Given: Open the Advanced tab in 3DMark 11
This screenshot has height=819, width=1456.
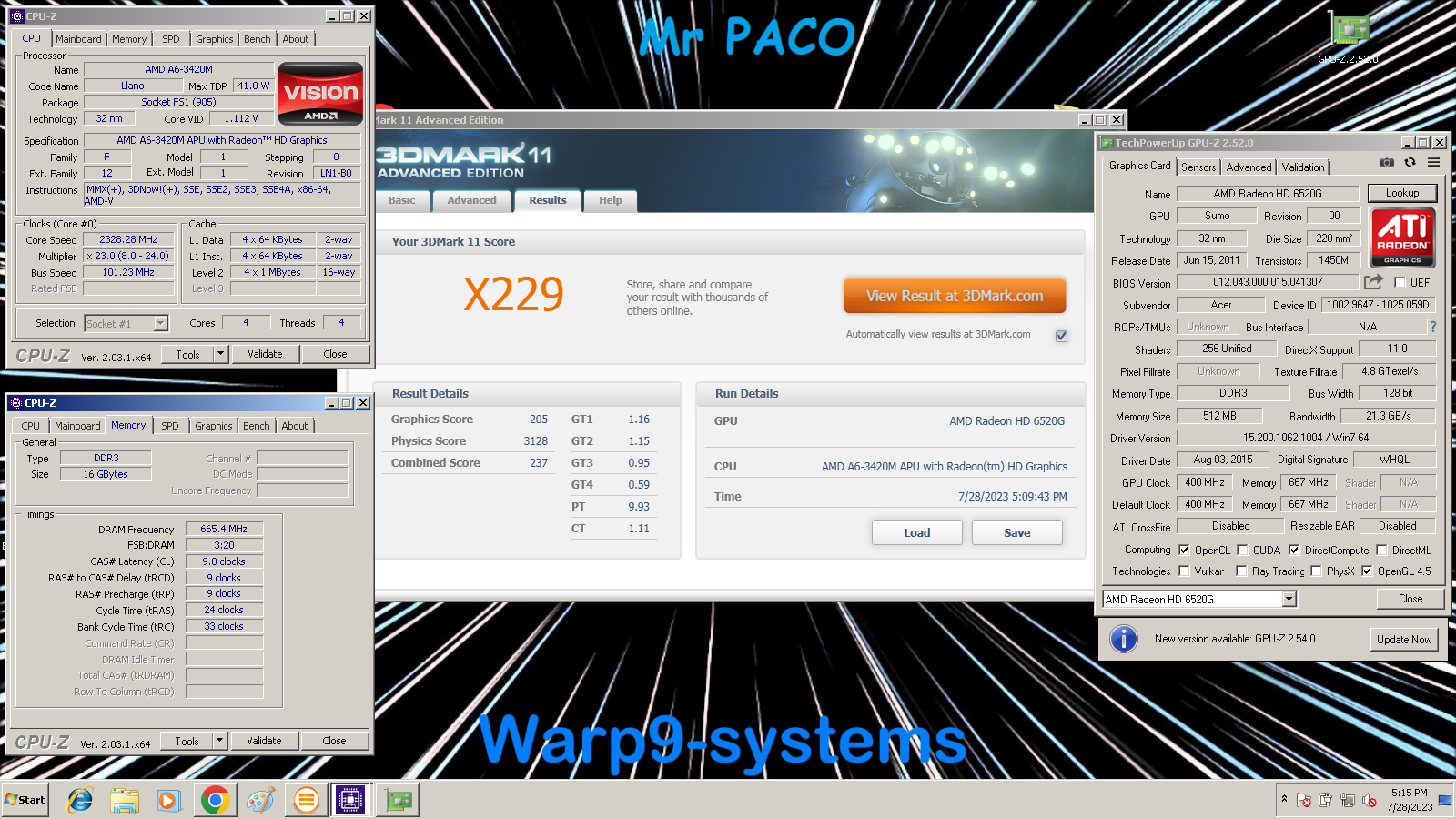Looking at the screenshot, I should (471, 200).
